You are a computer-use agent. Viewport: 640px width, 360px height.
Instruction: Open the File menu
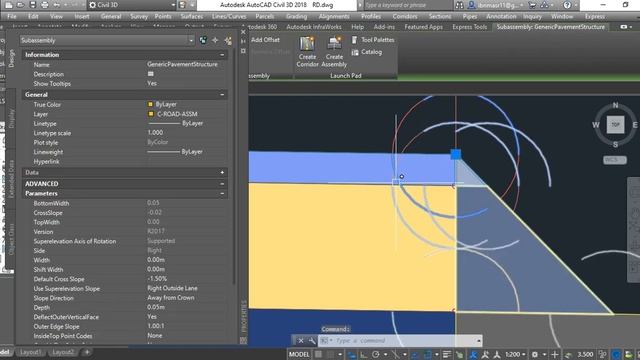(x=12, y=17)
